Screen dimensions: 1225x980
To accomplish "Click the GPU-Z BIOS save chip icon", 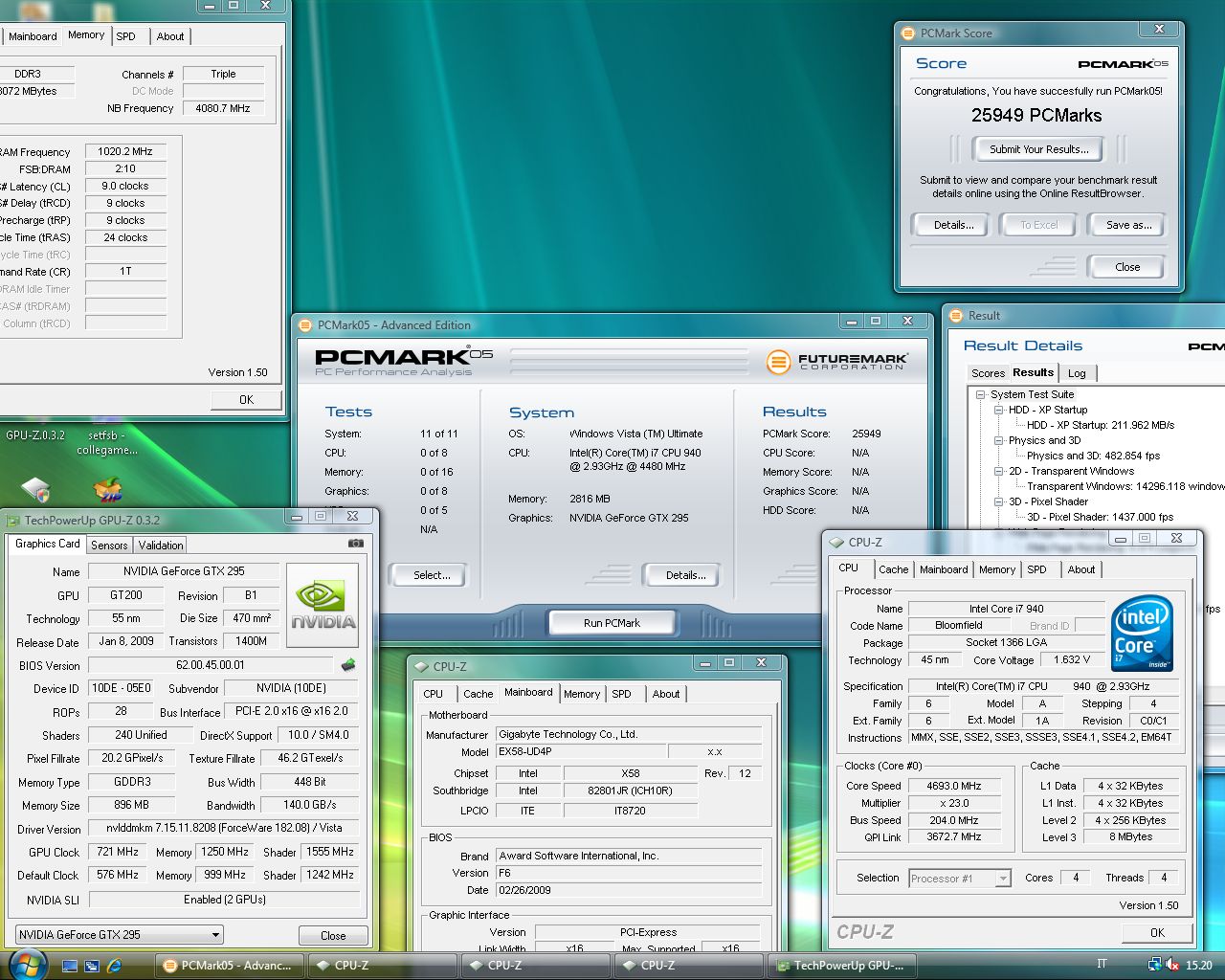I will (x=348, y=664).
